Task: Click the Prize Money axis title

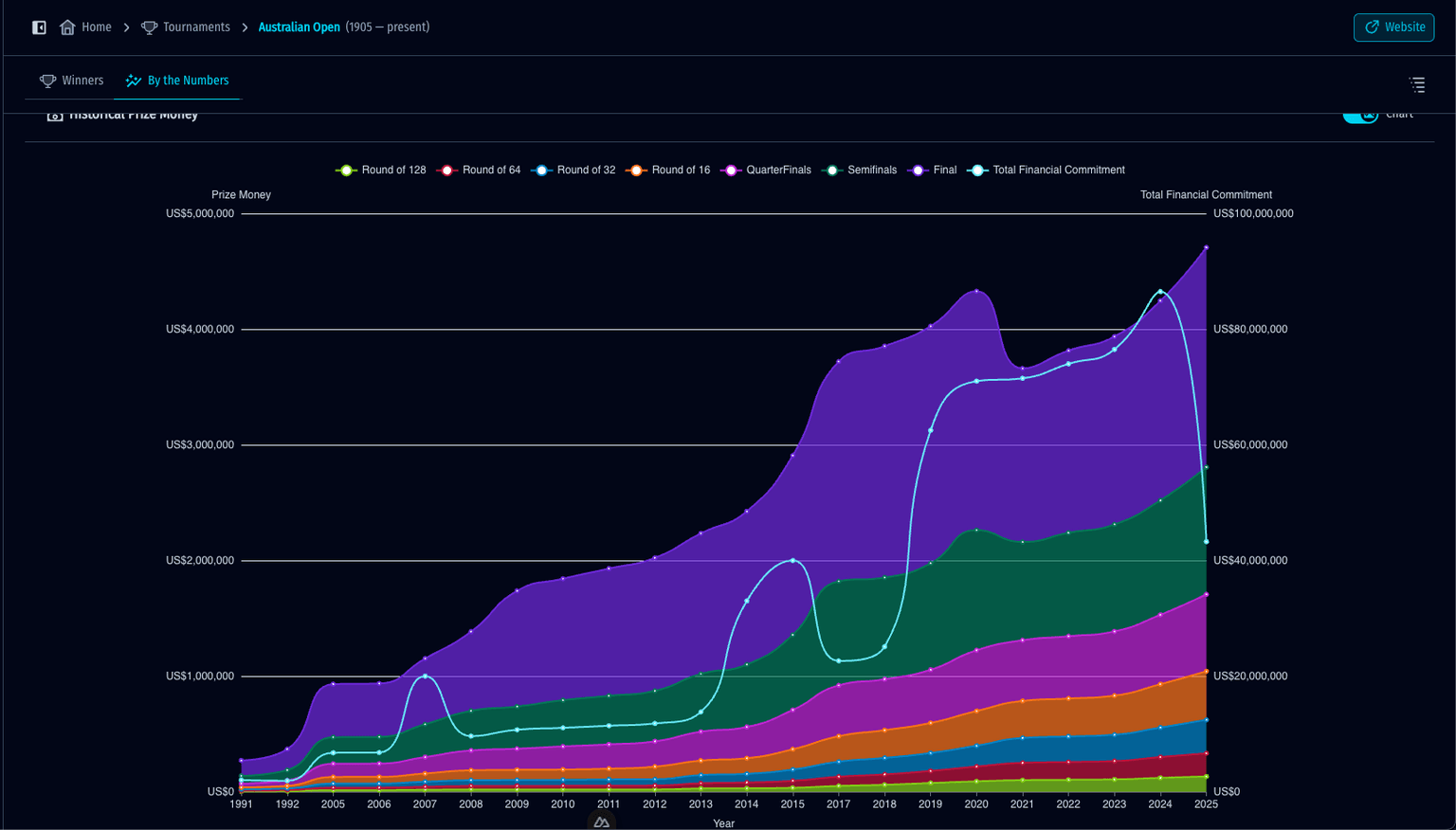Action: pyautogui.click(x=241, y=195)
